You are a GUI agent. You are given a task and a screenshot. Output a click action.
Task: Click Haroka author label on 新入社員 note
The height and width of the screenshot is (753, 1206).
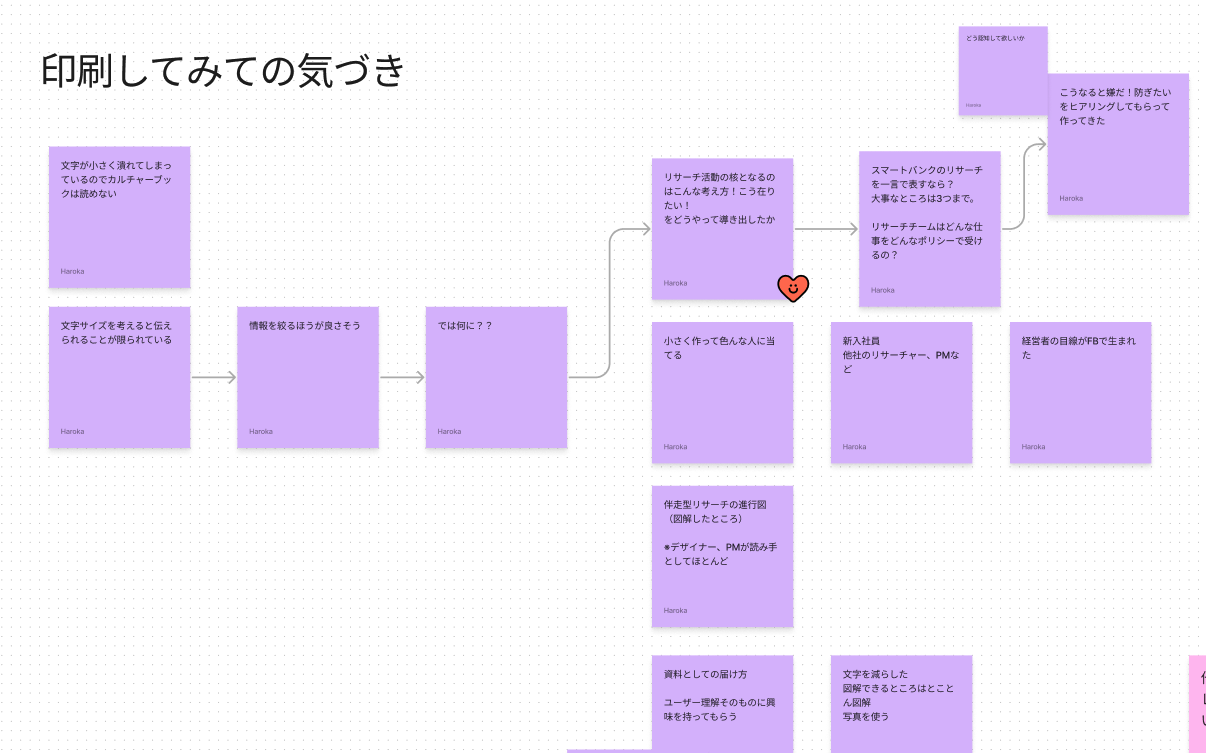click(854, 447)
